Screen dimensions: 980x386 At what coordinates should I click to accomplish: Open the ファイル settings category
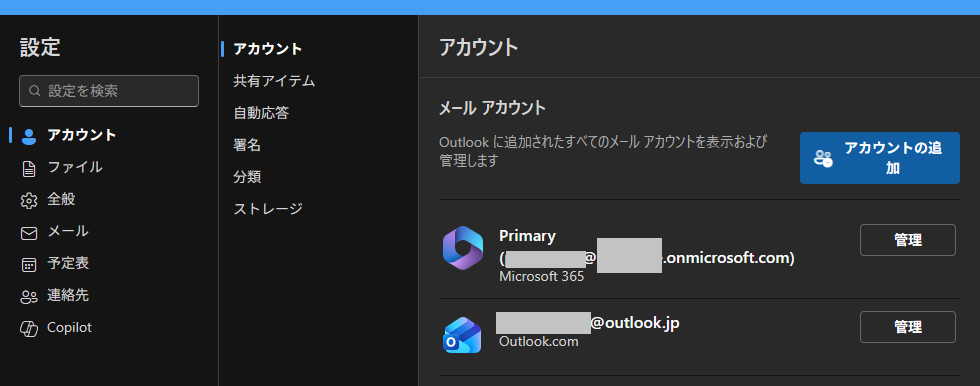pyautogui.click(x=75, y=167)
